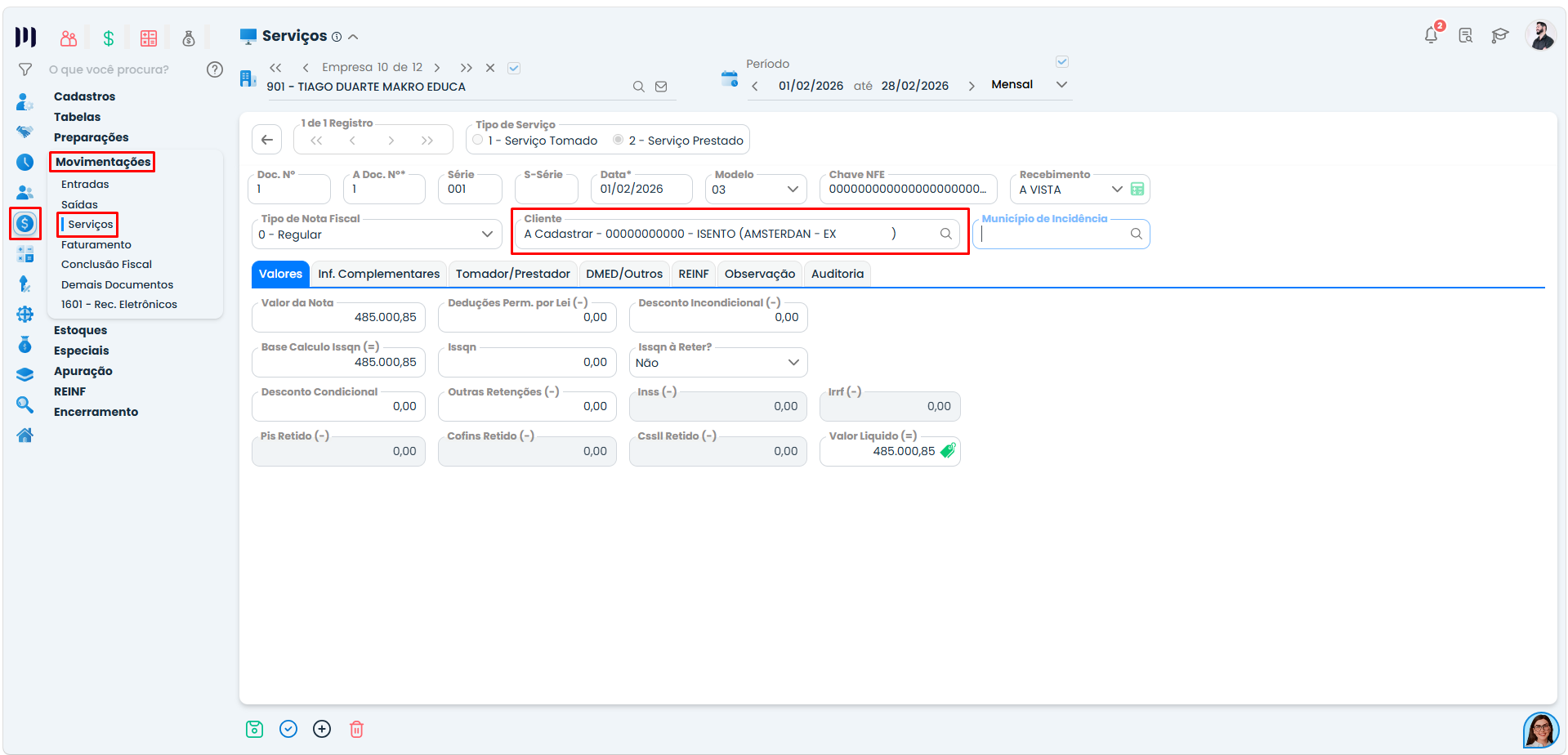Click the green tag icon in Valor Liquido

tap(948, 450)
